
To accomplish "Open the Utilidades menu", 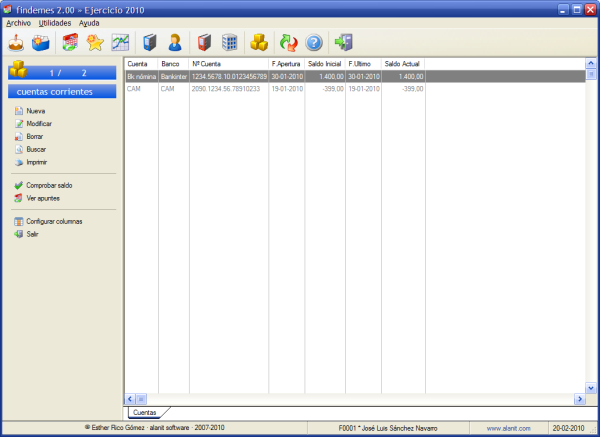I will 55,22.
